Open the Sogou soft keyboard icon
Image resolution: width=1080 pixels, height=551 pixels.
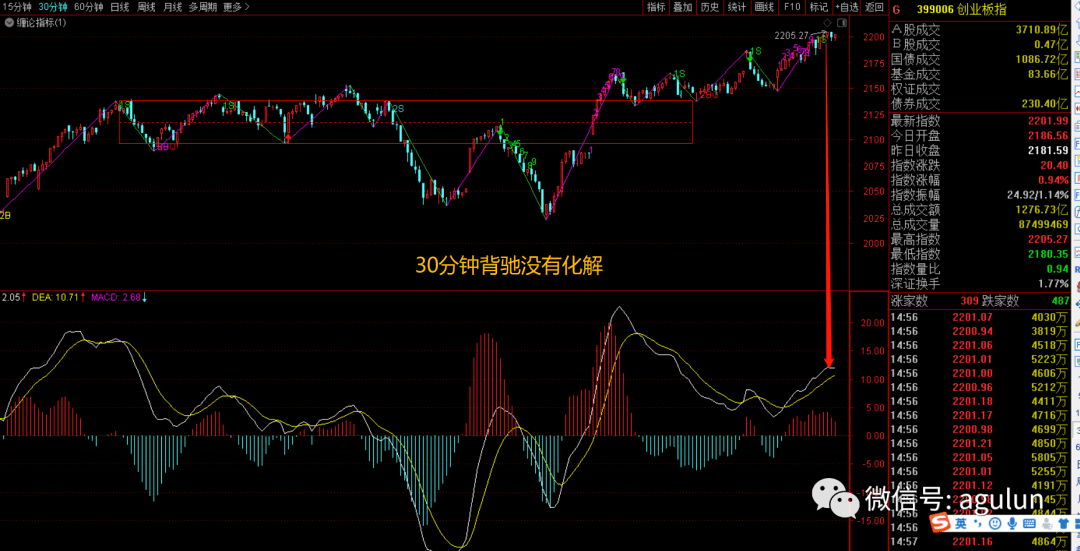[1029, 524]
